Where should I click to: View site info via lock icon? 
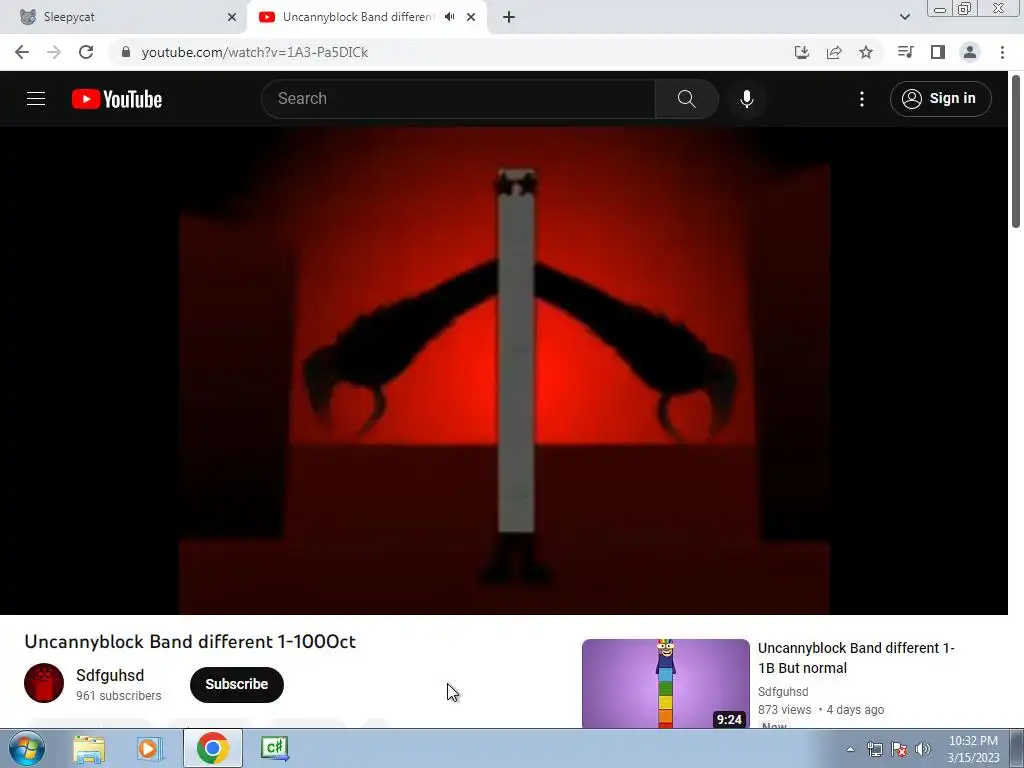pyautogui.click(x=126, y=52)
